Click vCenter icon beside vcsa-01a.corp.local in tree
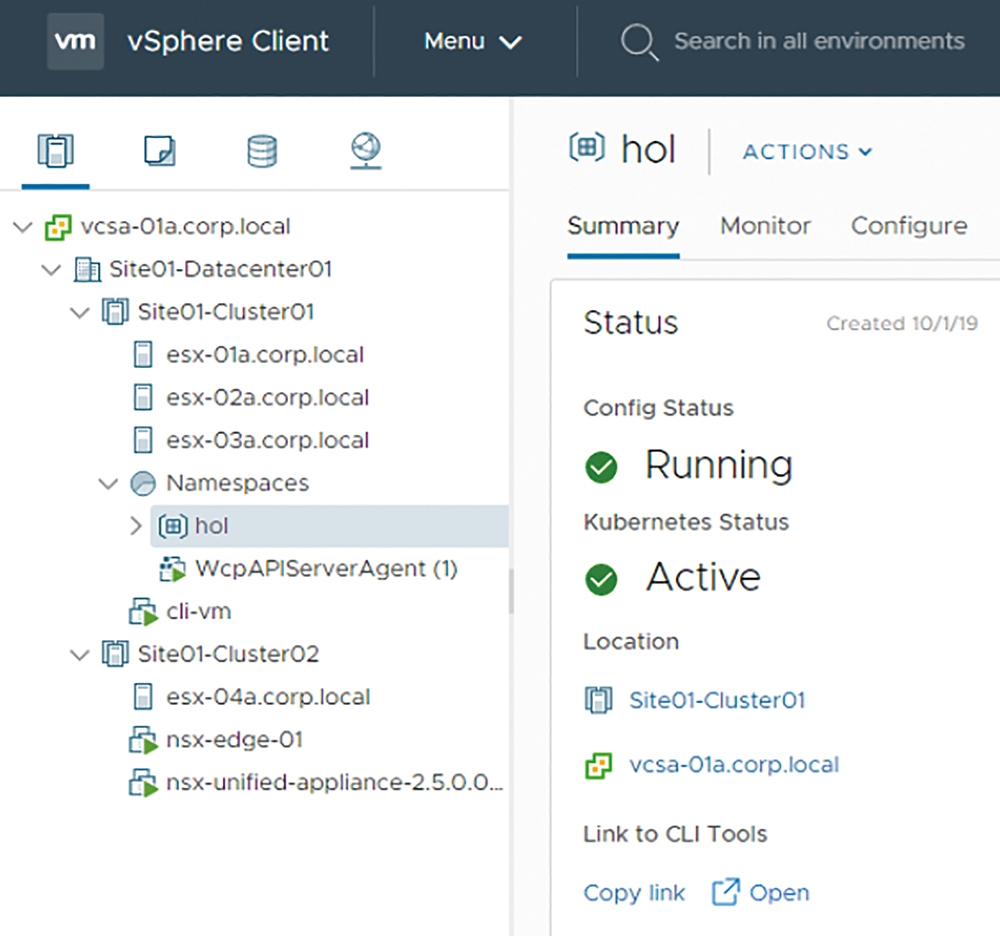The width and height of the screenshot is (1000, 936). point(58,227)
